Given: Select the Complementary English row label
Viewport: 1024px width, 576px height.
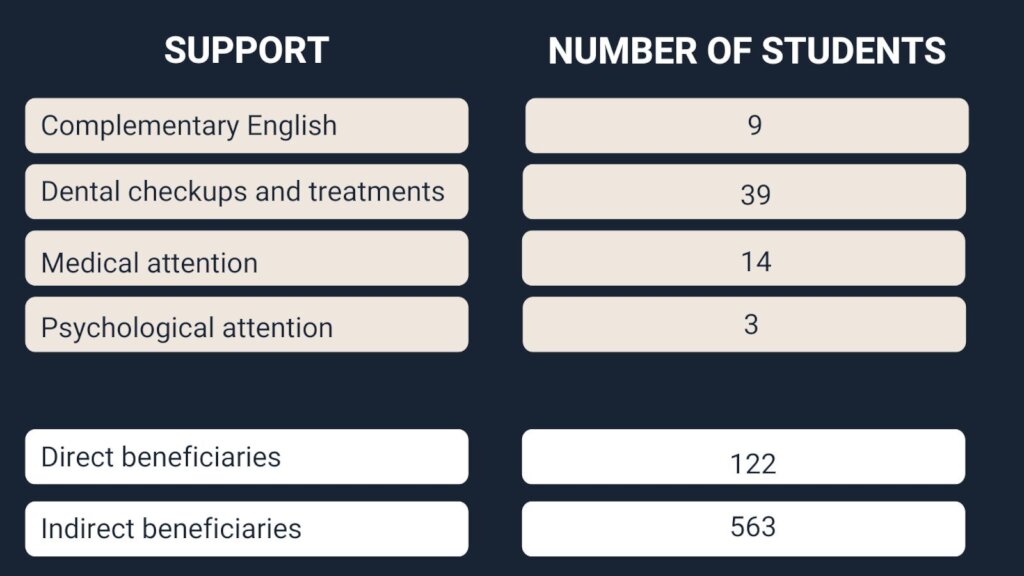Looking at the screenshot, I should pos(246,126).
